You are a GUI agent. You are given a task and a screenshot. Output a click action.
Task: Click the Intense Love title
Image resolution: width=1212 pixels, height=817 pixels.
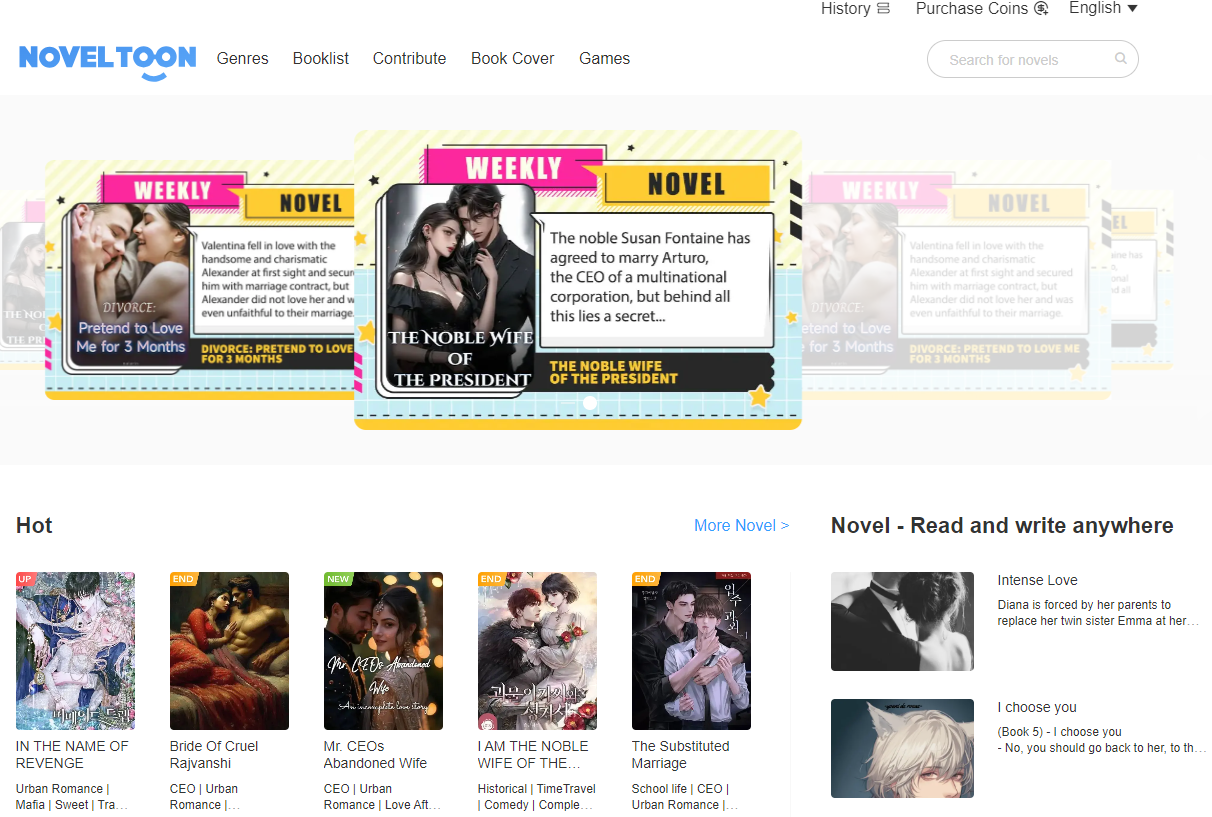(x=1037, y=580)
